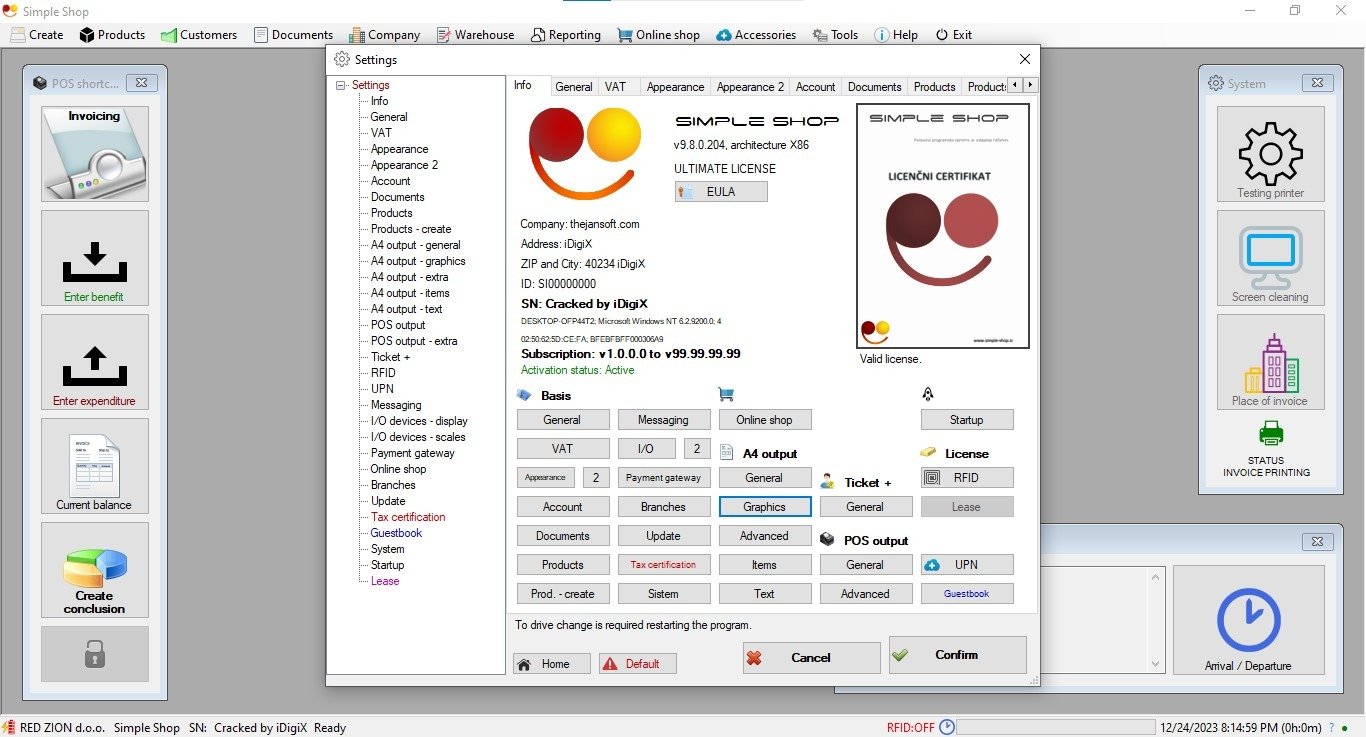Open the Warehouse menu
The image size is (1366, 737).
pos(474,34)
